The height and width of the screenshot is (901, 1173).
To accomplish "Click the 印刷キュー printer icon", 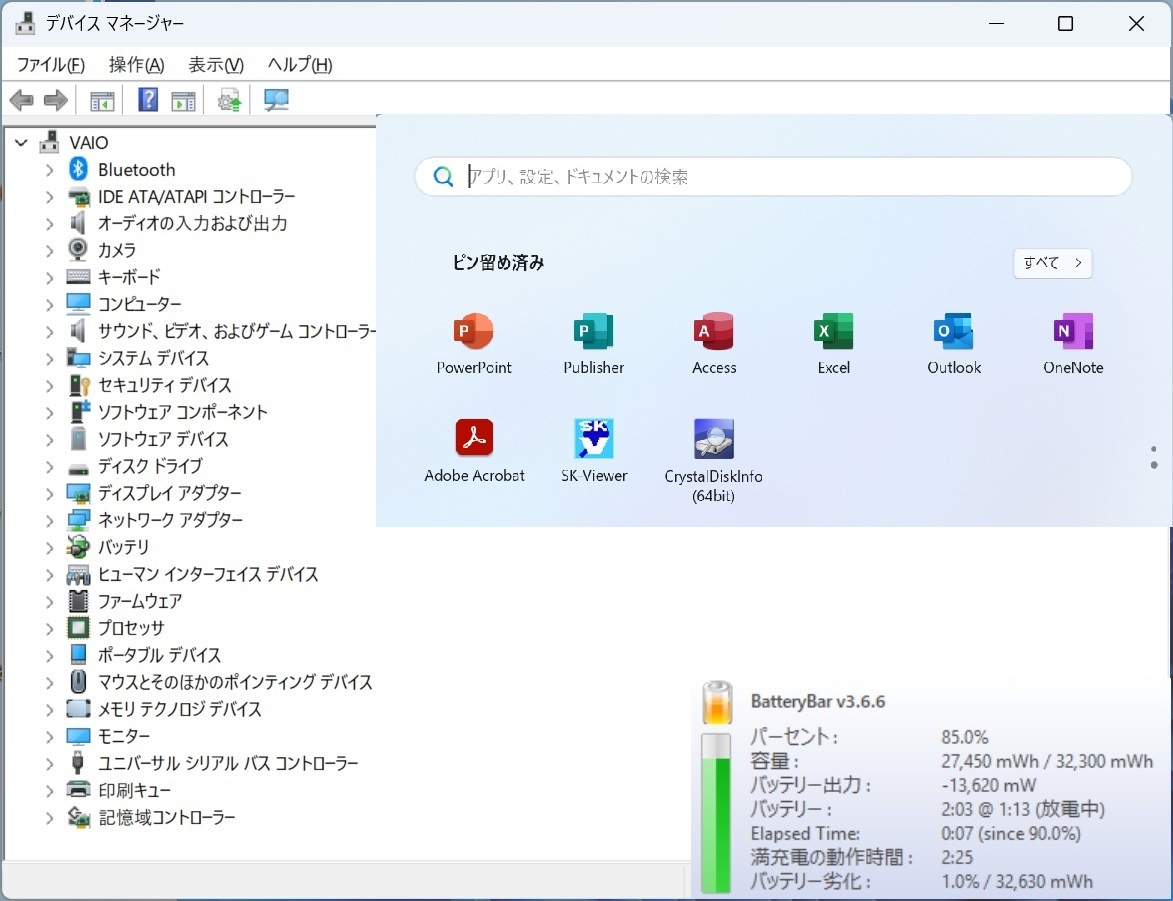I will point(78,789).
